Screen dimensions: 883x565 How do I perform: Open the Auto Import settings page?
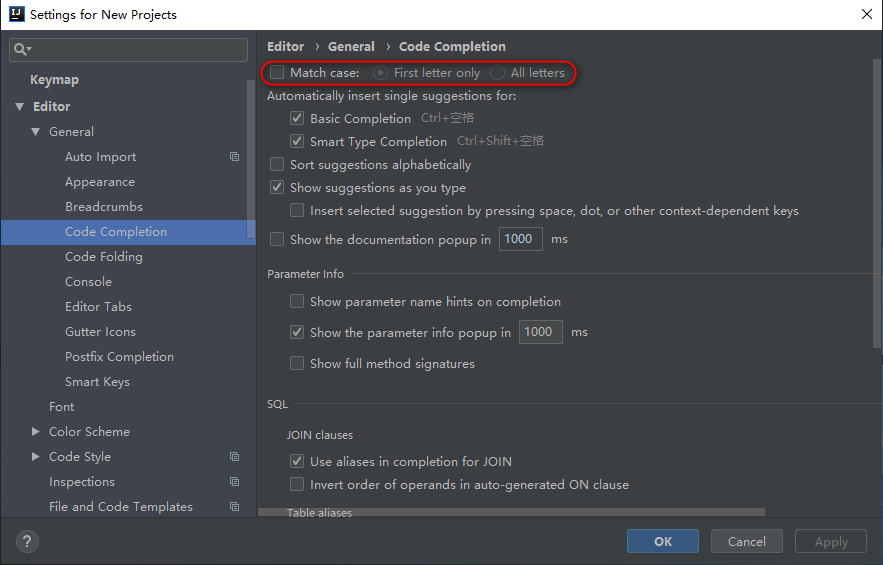click(x=100, y=157)
